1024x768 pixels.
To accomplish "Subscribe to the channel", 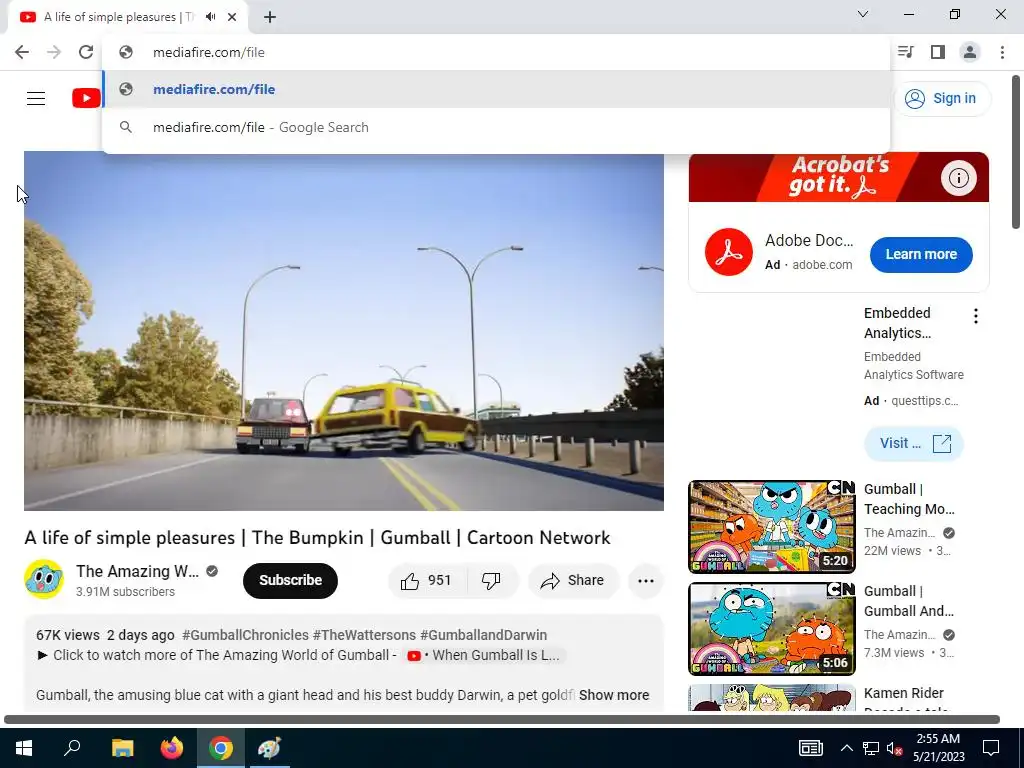I will pyautogui.click(x=290, y=581).
